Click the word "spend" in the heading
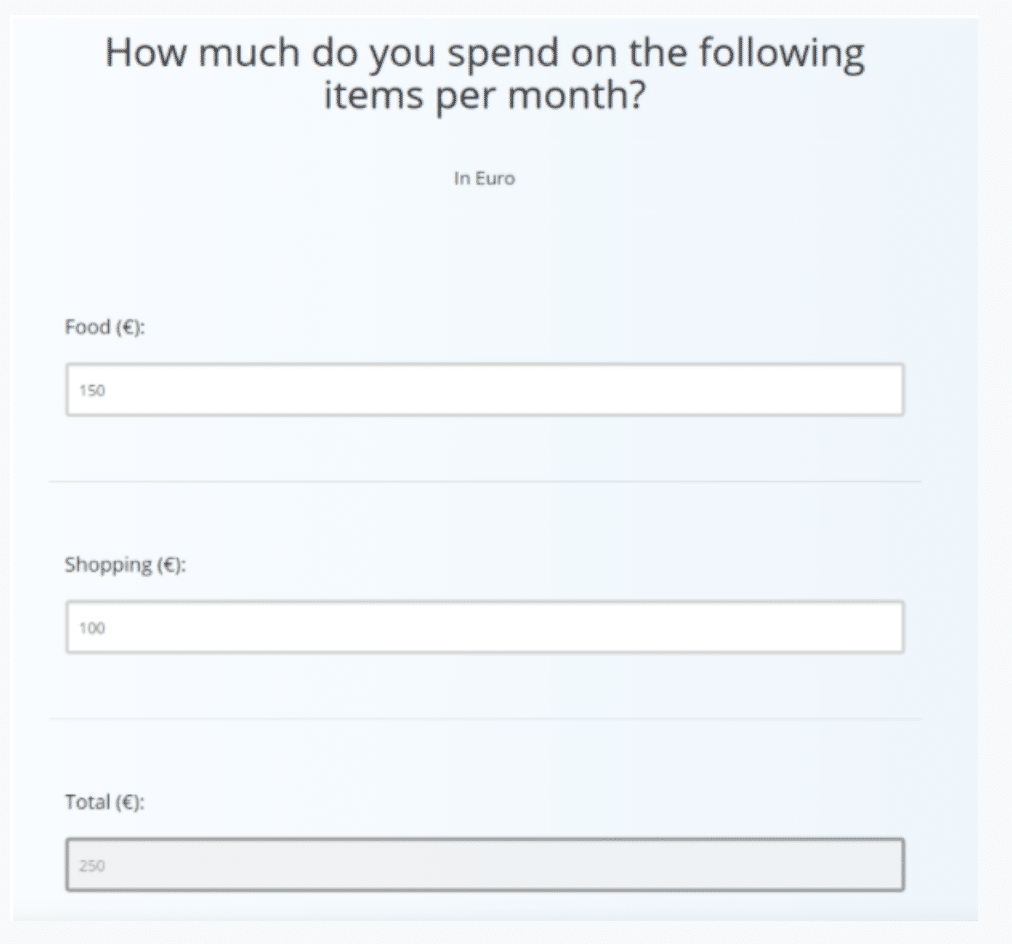The width and height of the screenshot is (1012, 944). click(505, 54)
